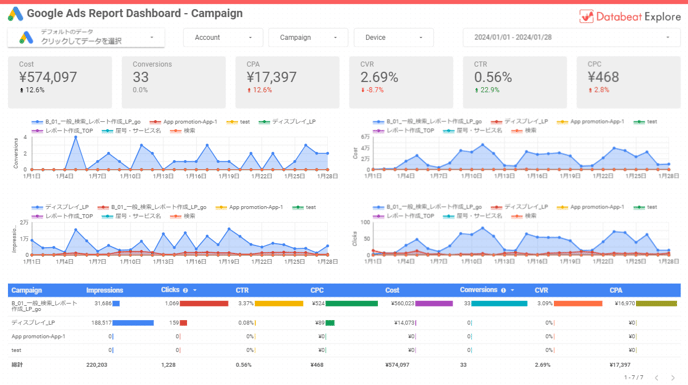The image size is (688, 385).
Task: Click the Databeat Explore logo
Action: pos(630,17)
